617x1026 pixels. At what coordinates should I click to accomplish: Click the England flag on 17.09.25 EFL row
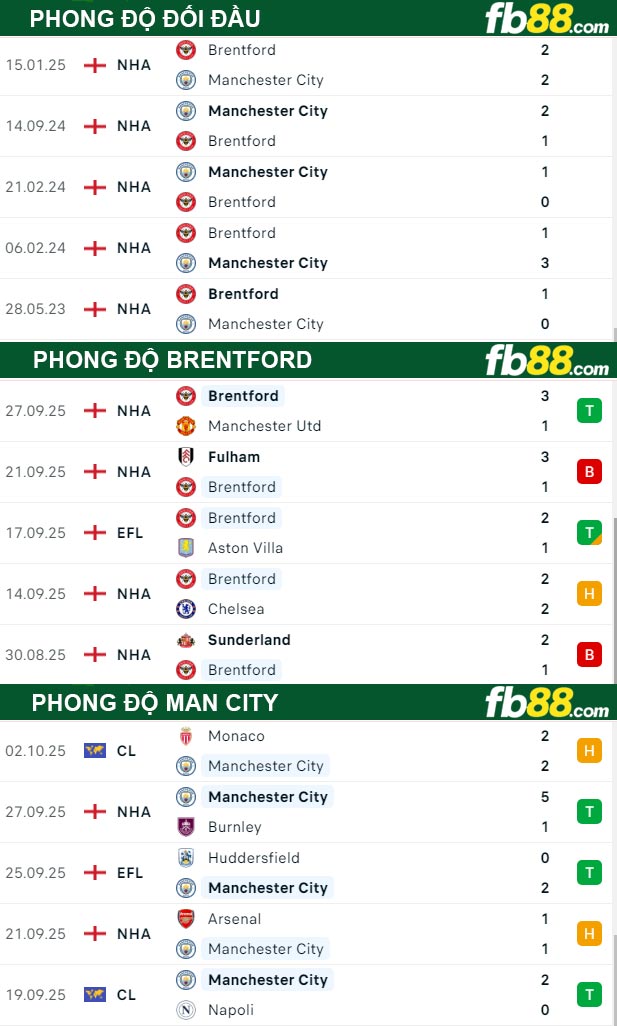(x=95, y=533)
